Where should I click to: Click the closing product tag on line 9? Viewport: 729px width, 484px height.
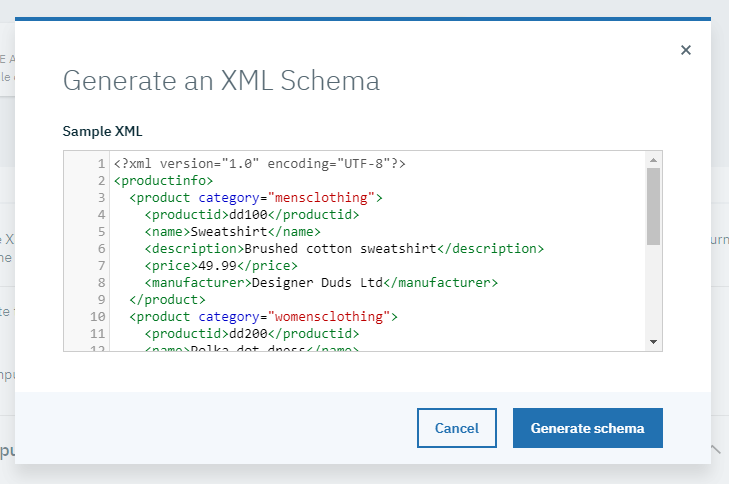point(167,300)
